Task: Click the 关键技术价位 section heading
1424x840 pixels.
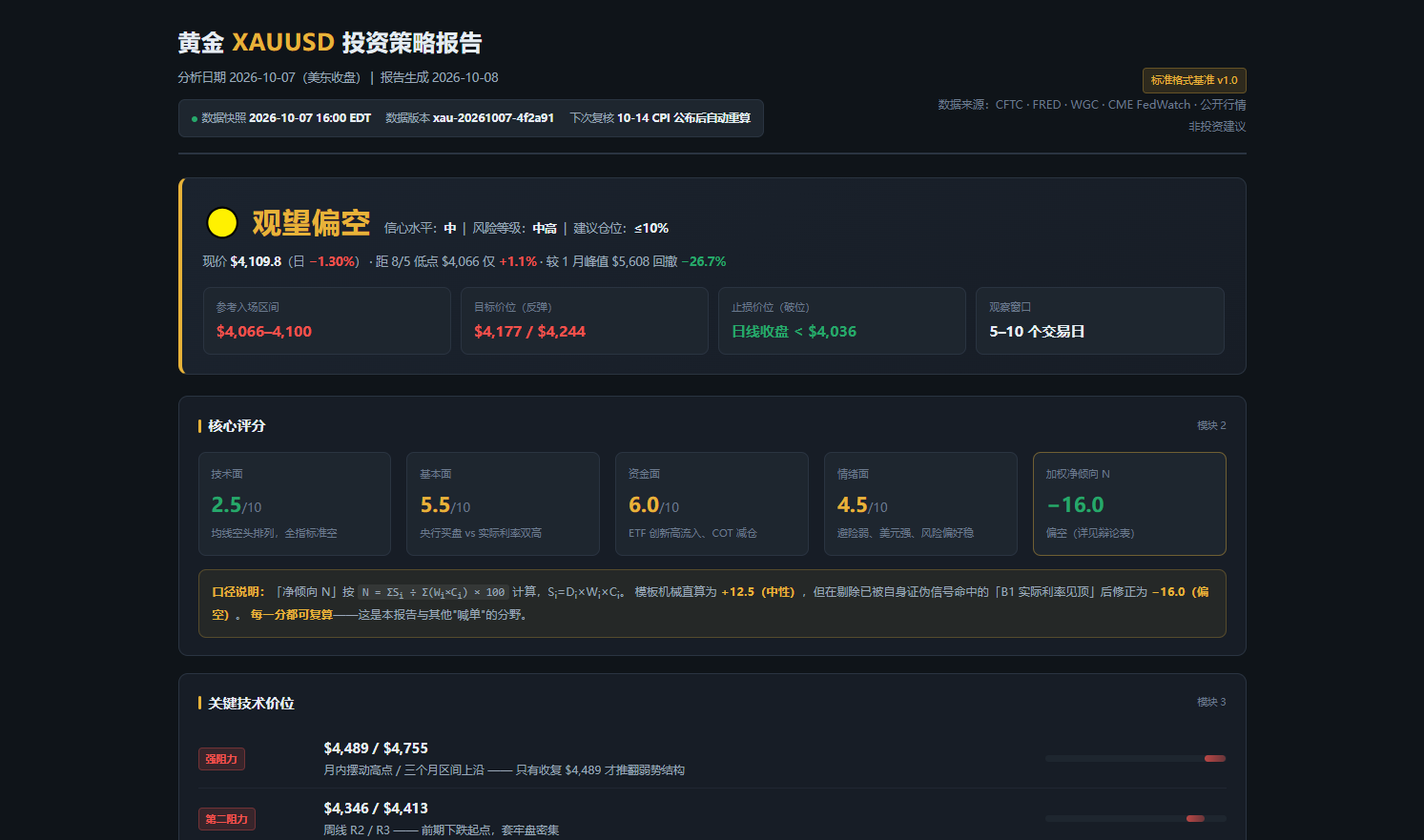Action: click(x=251, y=704)
